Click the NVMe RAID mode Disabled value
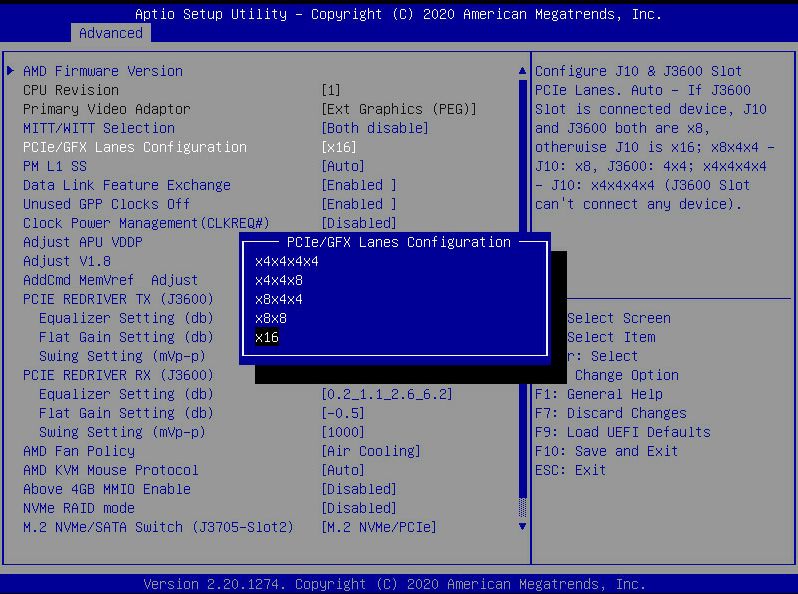Screen dimensions: 798x594 (358, 508)
